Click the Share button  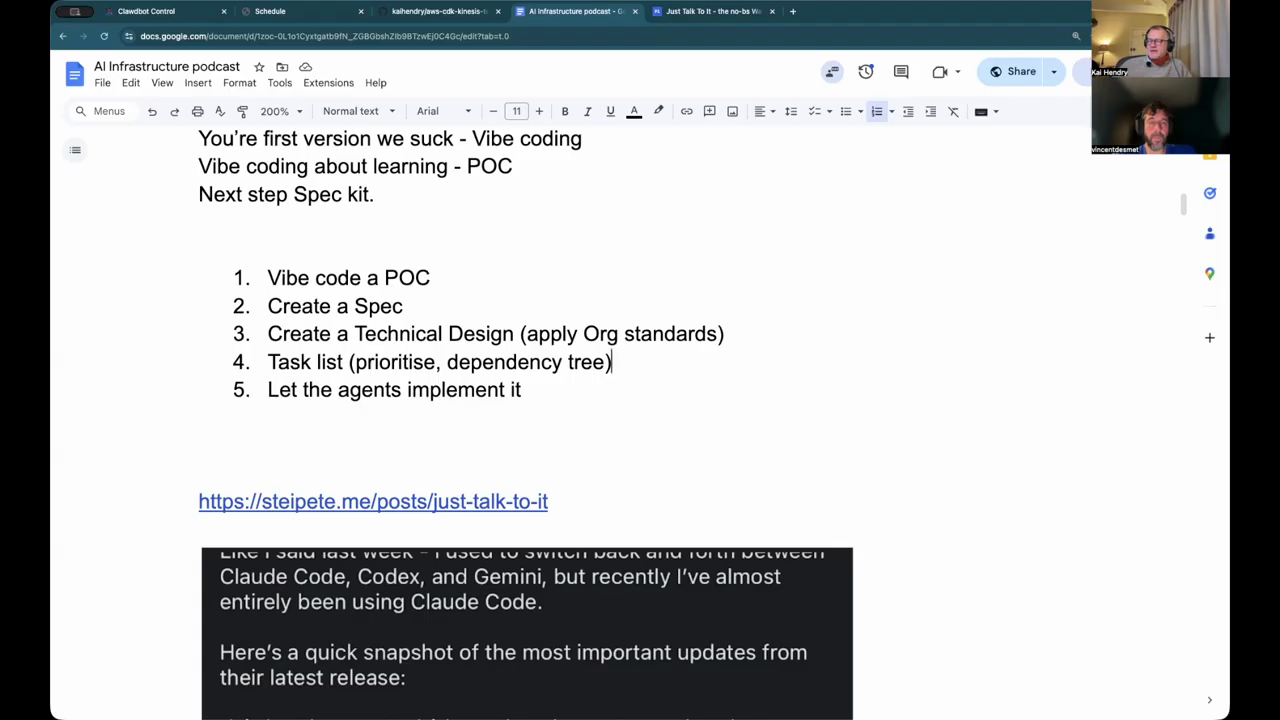click(x=1021, y=71)
